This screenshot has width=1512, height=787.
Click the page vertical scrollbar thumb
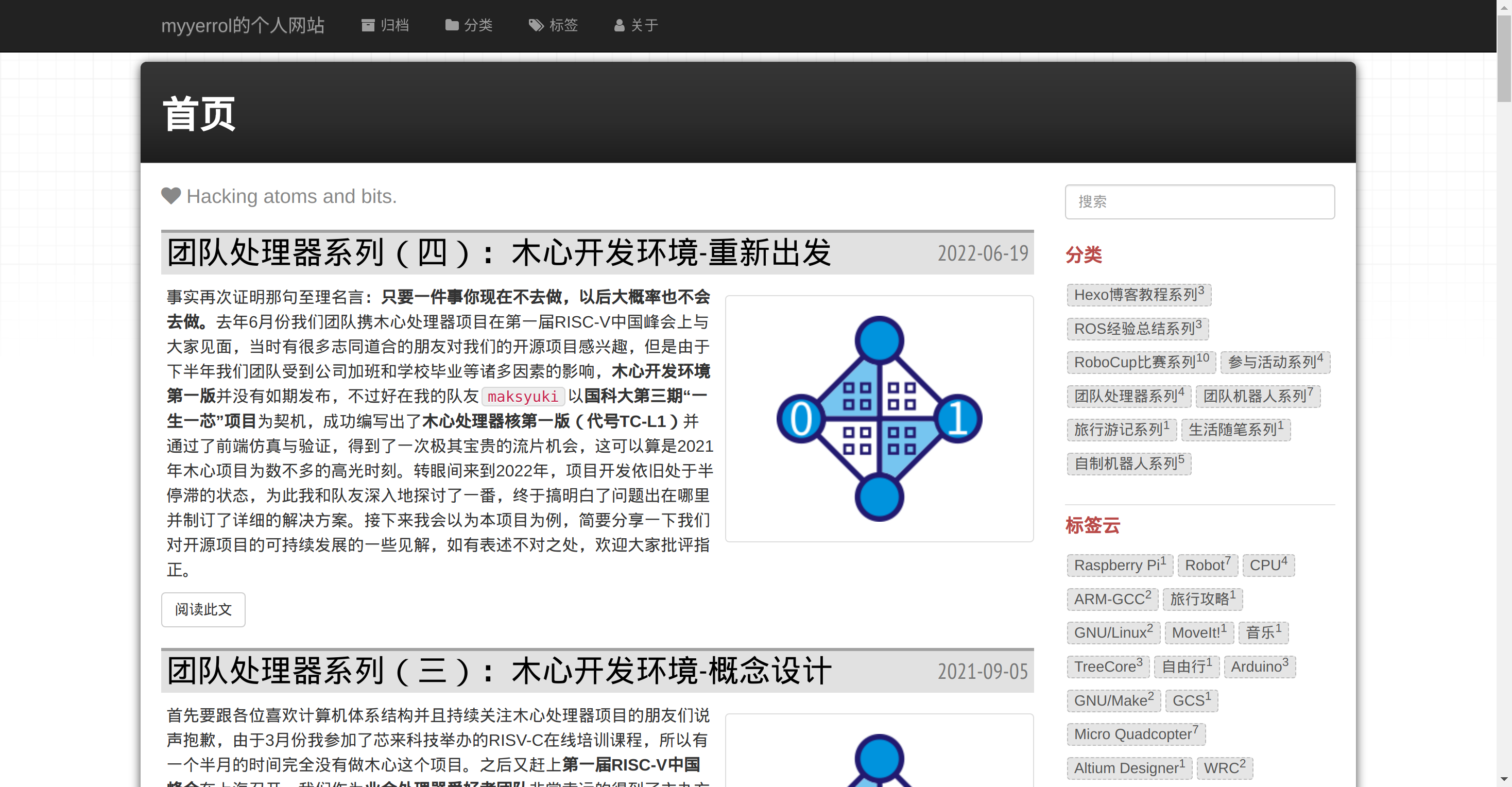pyautogui.click(x=1504, y=59)
